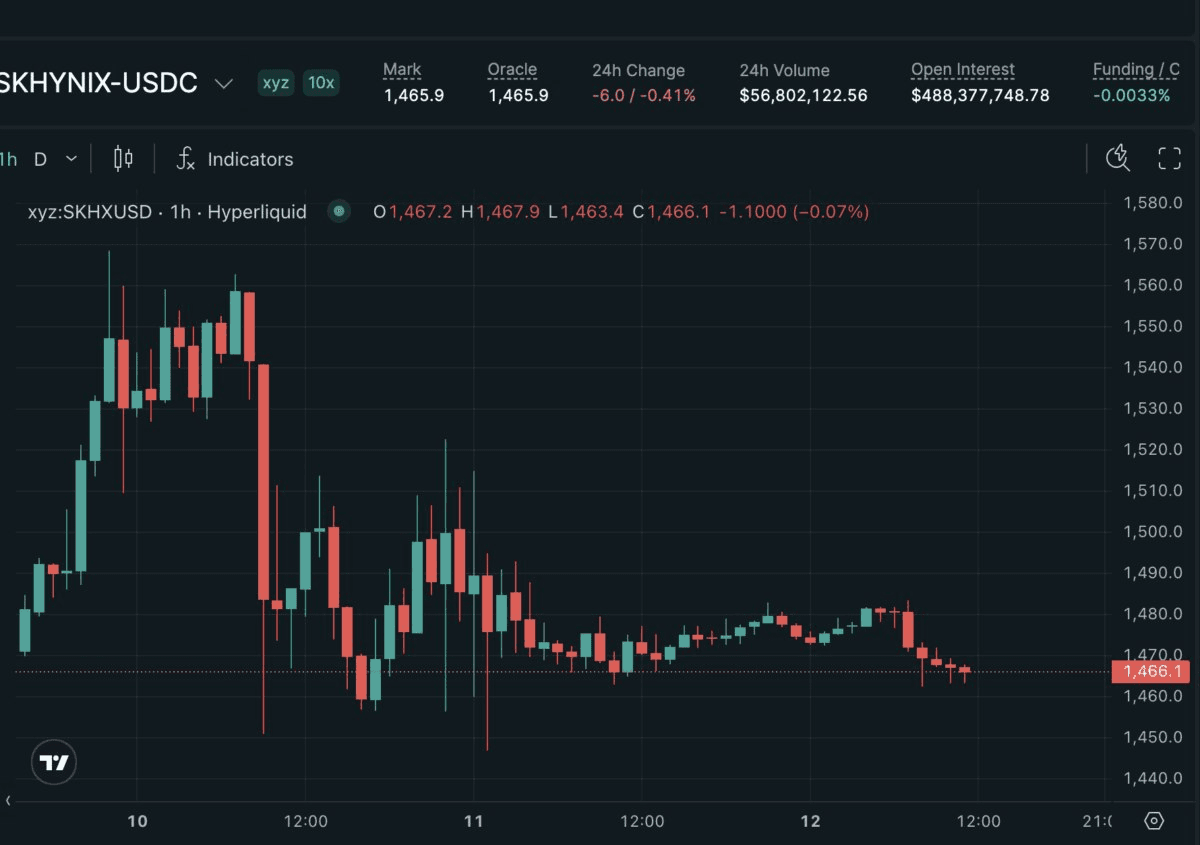This screenshot has height=845, width=1200.
Task: Click the Oracle price label
Action: (x=512, y=70)
